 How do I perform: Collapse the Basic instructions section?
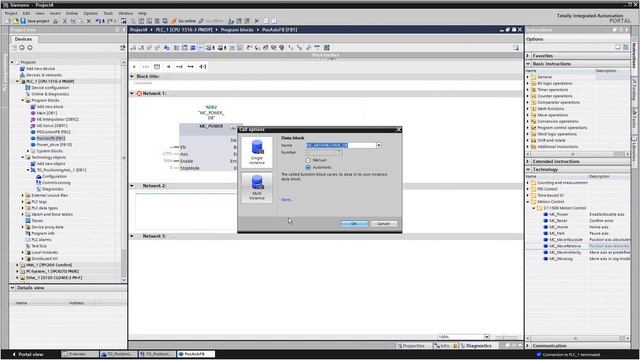click(528, 64)
